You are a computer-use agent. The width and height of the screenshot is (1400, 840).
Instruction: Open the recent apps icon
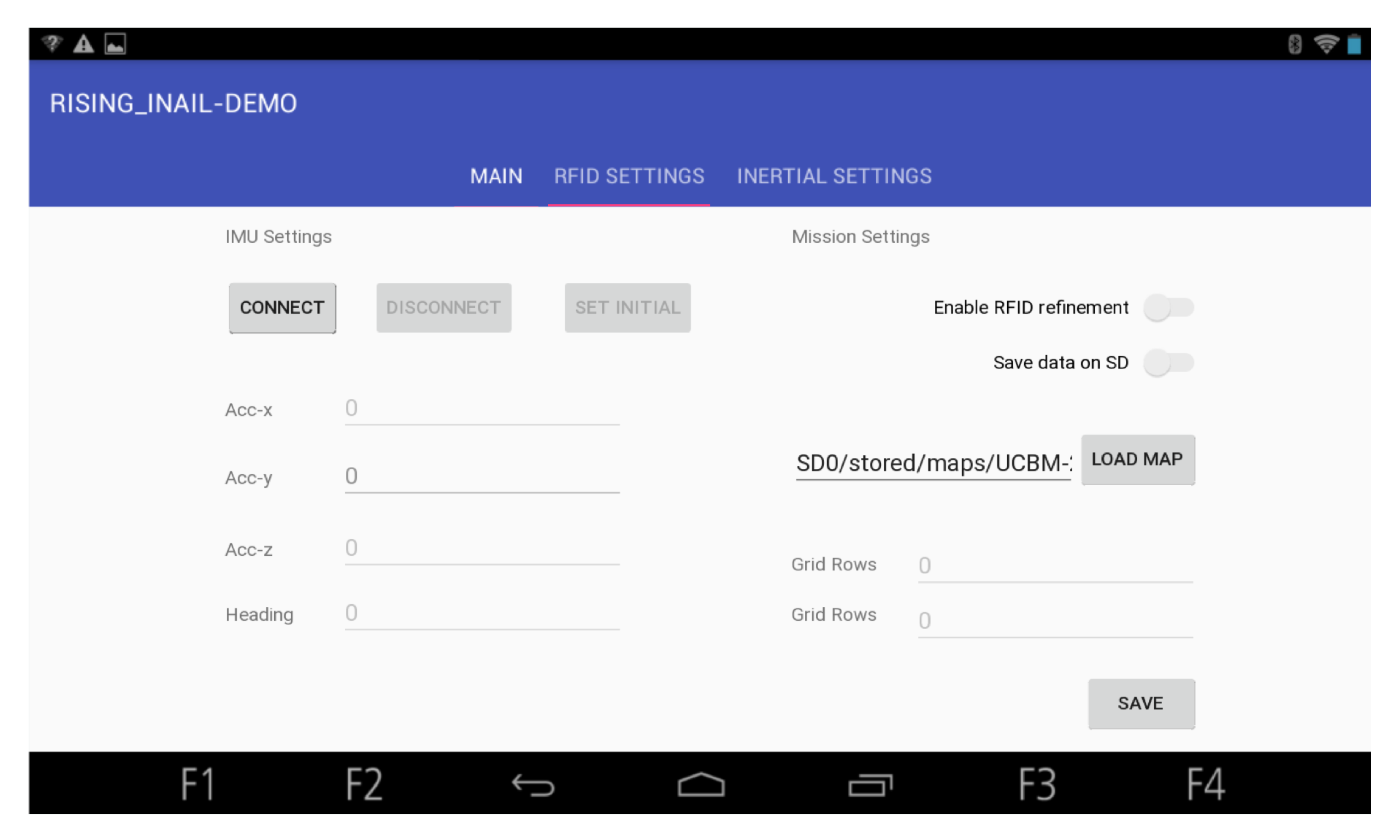(x=869, y=785)
